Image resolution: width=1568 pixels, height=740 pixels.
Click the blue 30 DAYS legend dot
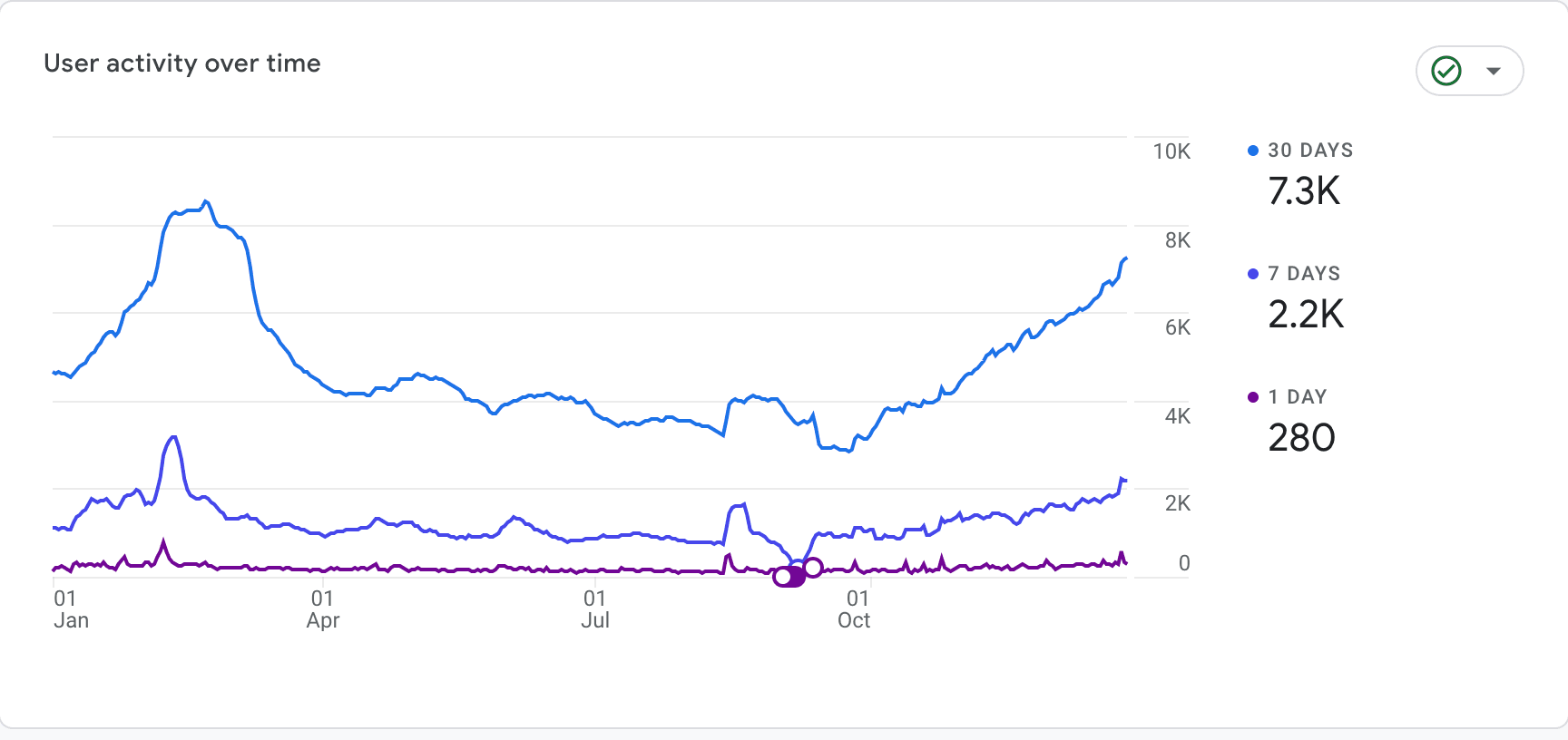point(1253,151)
